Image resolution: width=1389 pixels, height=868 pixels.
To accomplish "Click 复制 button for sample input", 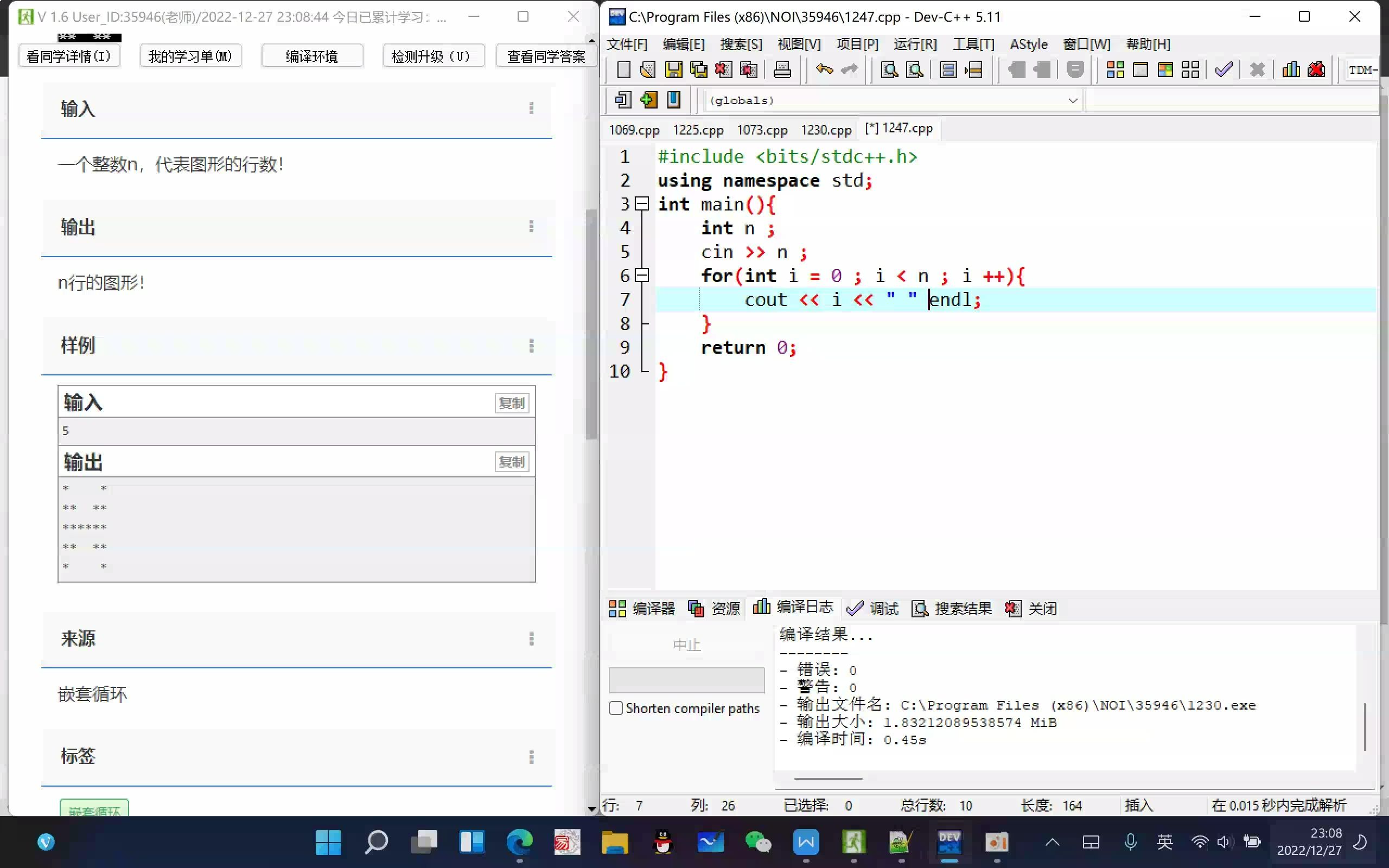I will pos(512,403).
